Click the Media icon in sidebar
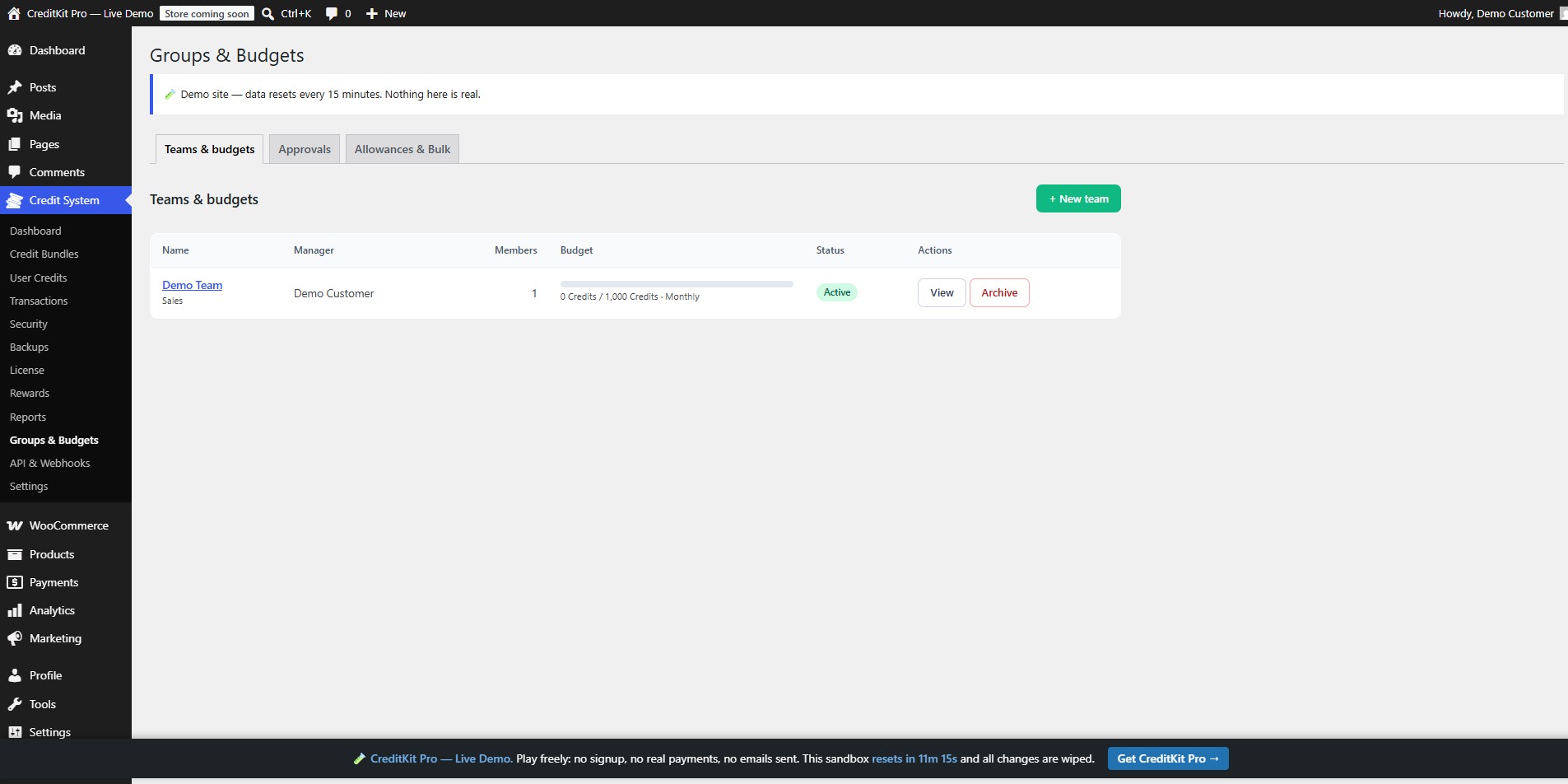Viewport: 1568px width, 784px height. click(15, 115)
